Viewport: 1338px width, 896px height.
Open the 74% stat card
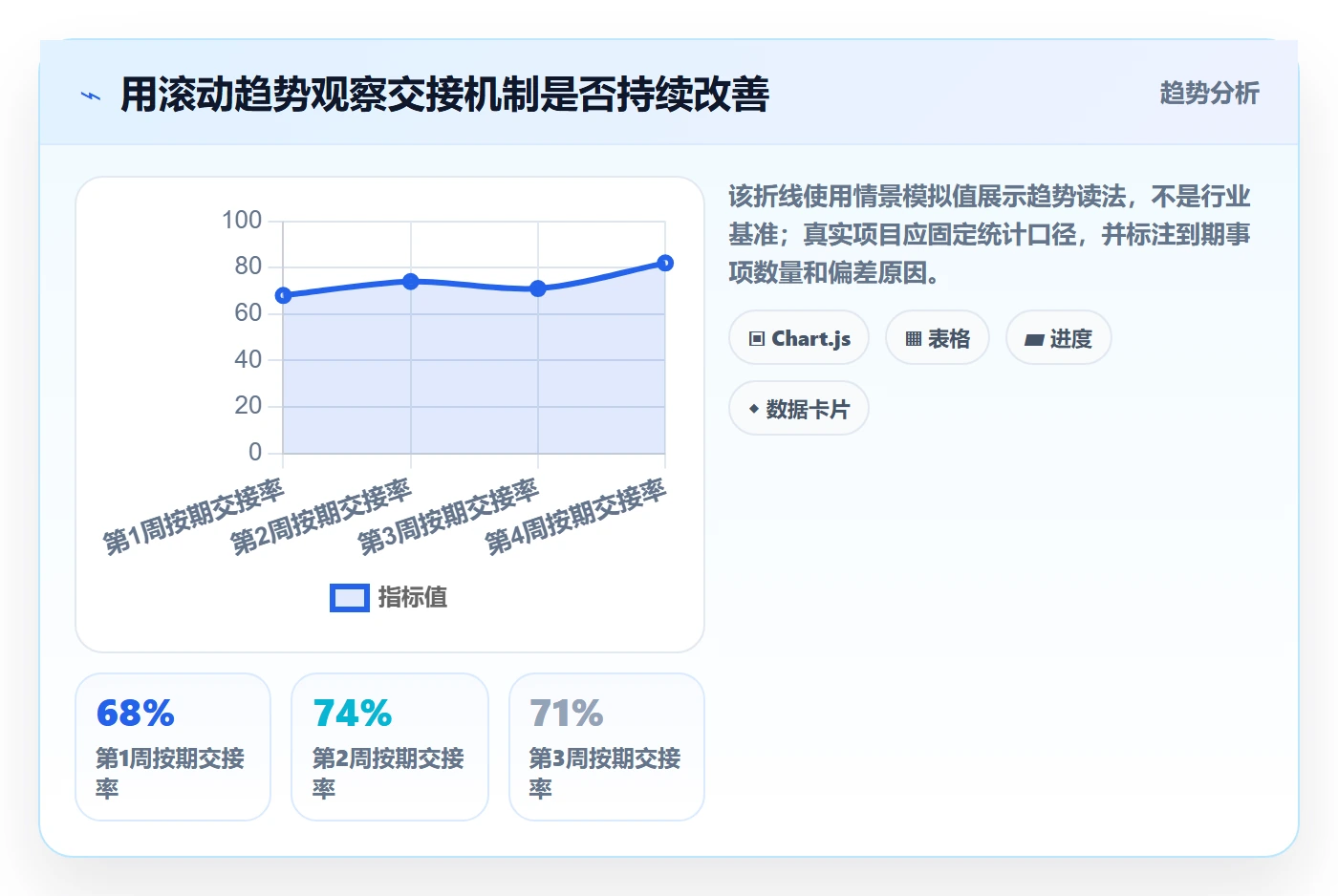(x=390, y=747)
